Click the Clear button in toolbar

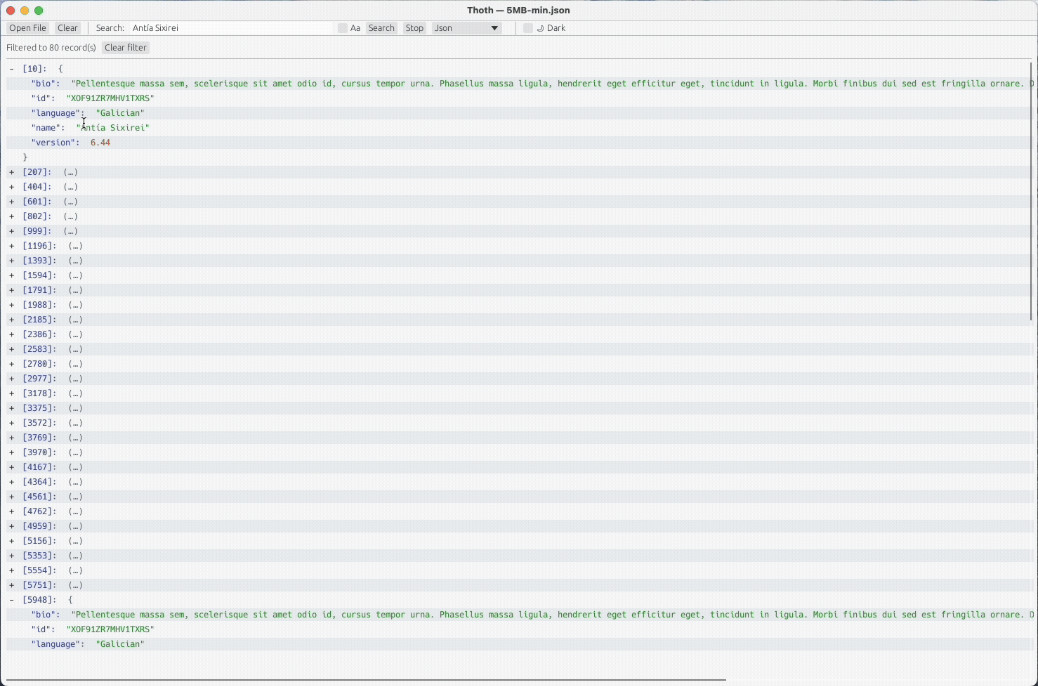point(68,28)
